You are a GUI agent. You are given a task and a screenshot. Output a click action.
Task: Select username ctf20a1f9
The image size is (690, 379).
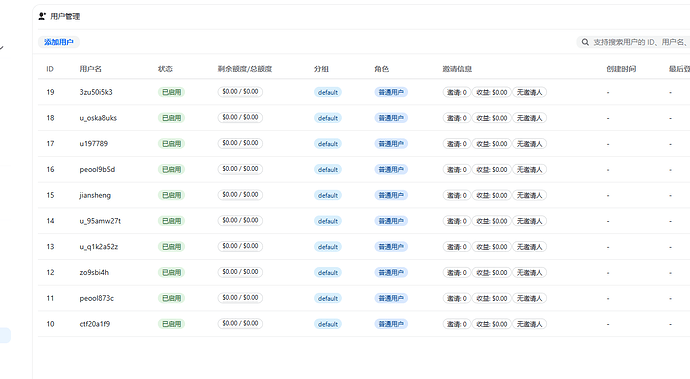click(x=95, y=324)
